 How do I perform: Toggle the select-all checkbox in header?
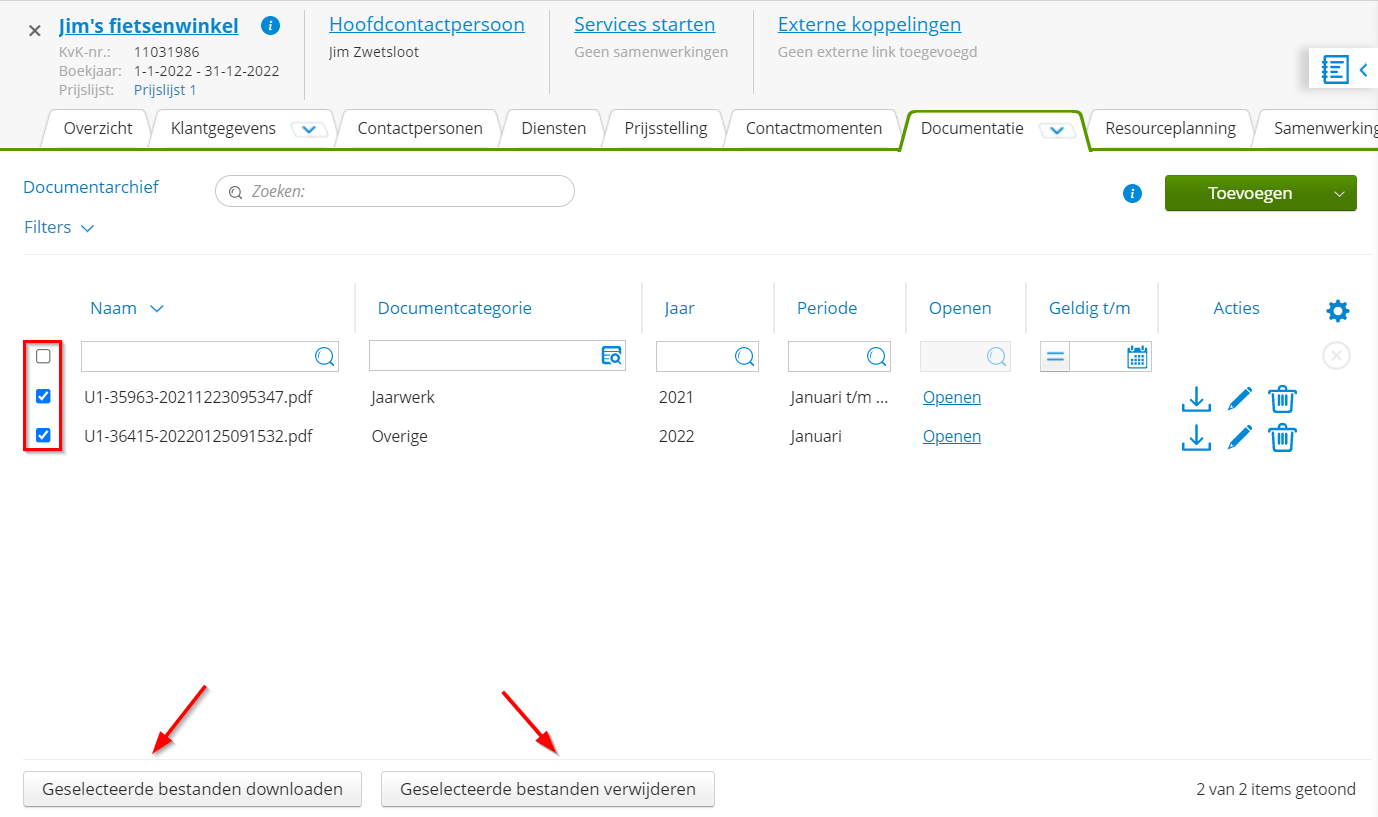point(42,356)
